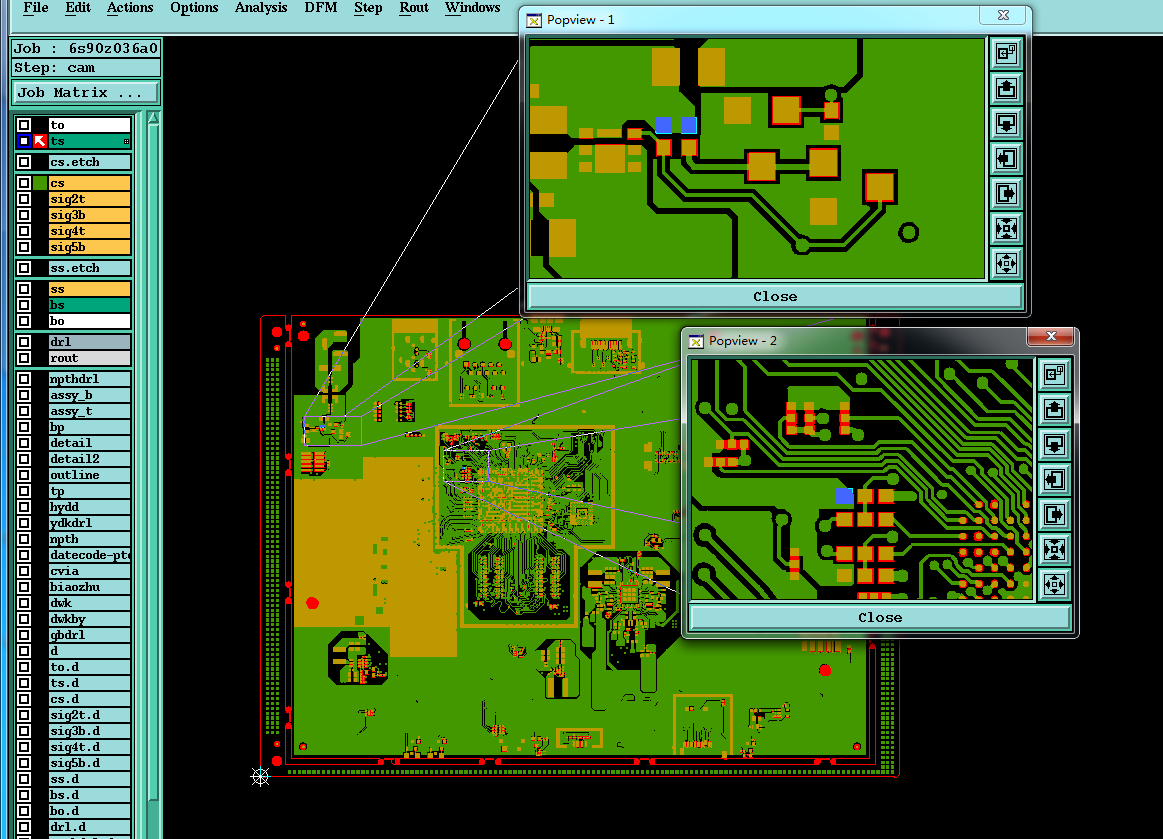Image resolution: width=1163 pixels, height=839 pixels.
Task: Select the bo layer name
Action: (90, 321)
